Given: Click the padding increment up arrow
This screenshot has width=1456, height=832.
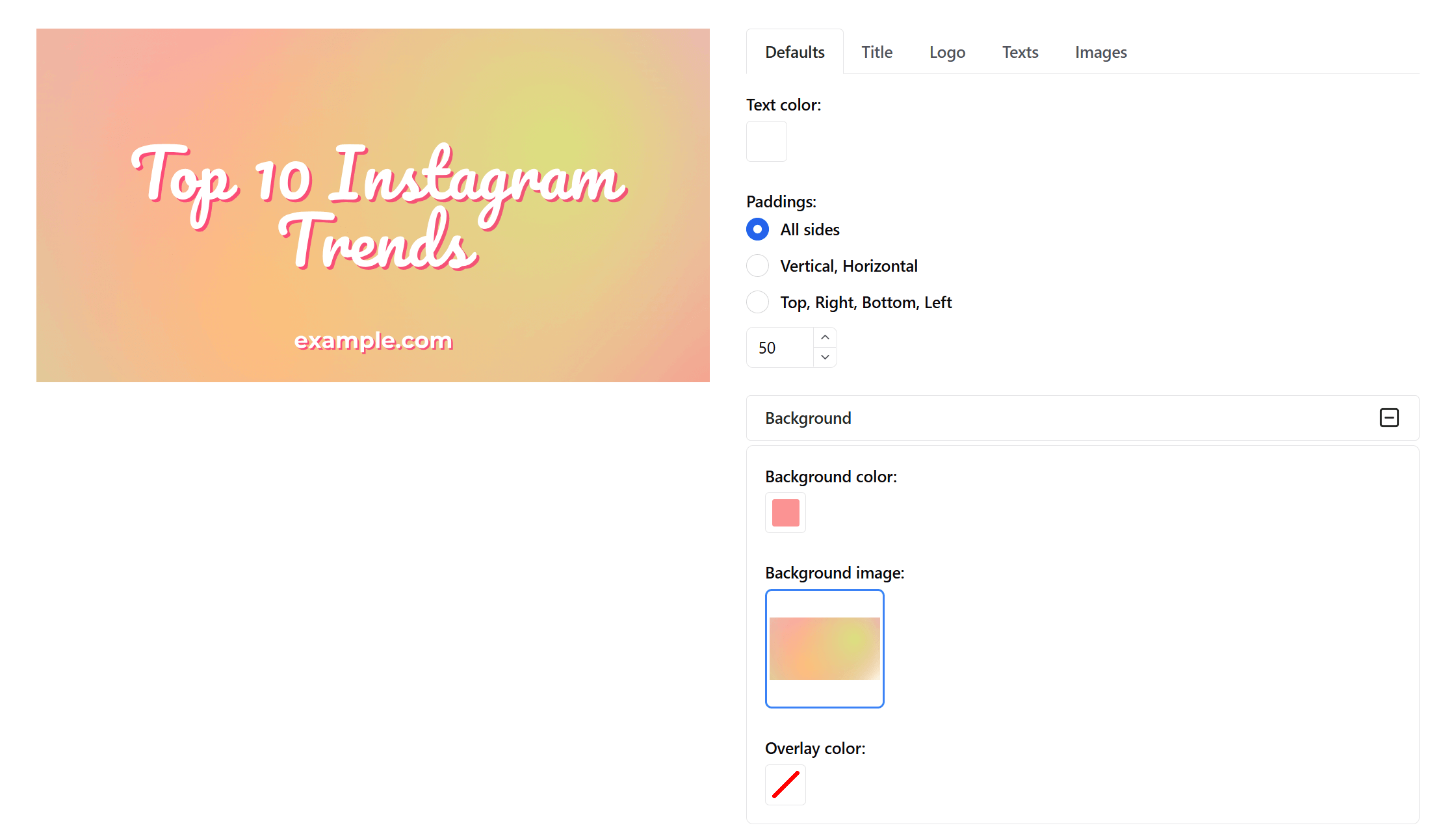Looking at the screenshot, I should pyautogui.click(x=825, y=337).
